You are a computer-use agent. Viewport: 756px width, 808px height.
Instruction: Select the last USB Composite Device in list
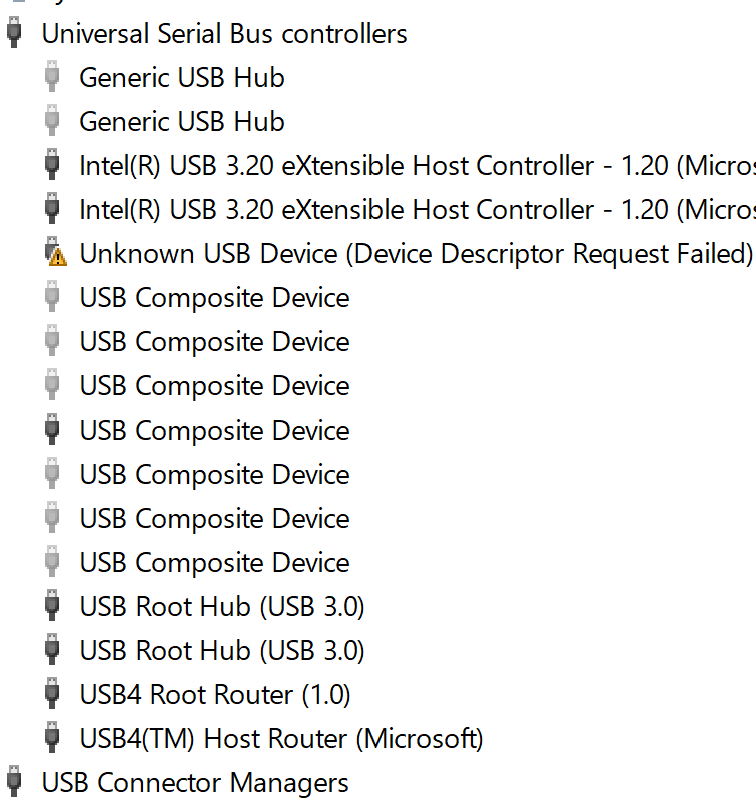coord(214,562)
